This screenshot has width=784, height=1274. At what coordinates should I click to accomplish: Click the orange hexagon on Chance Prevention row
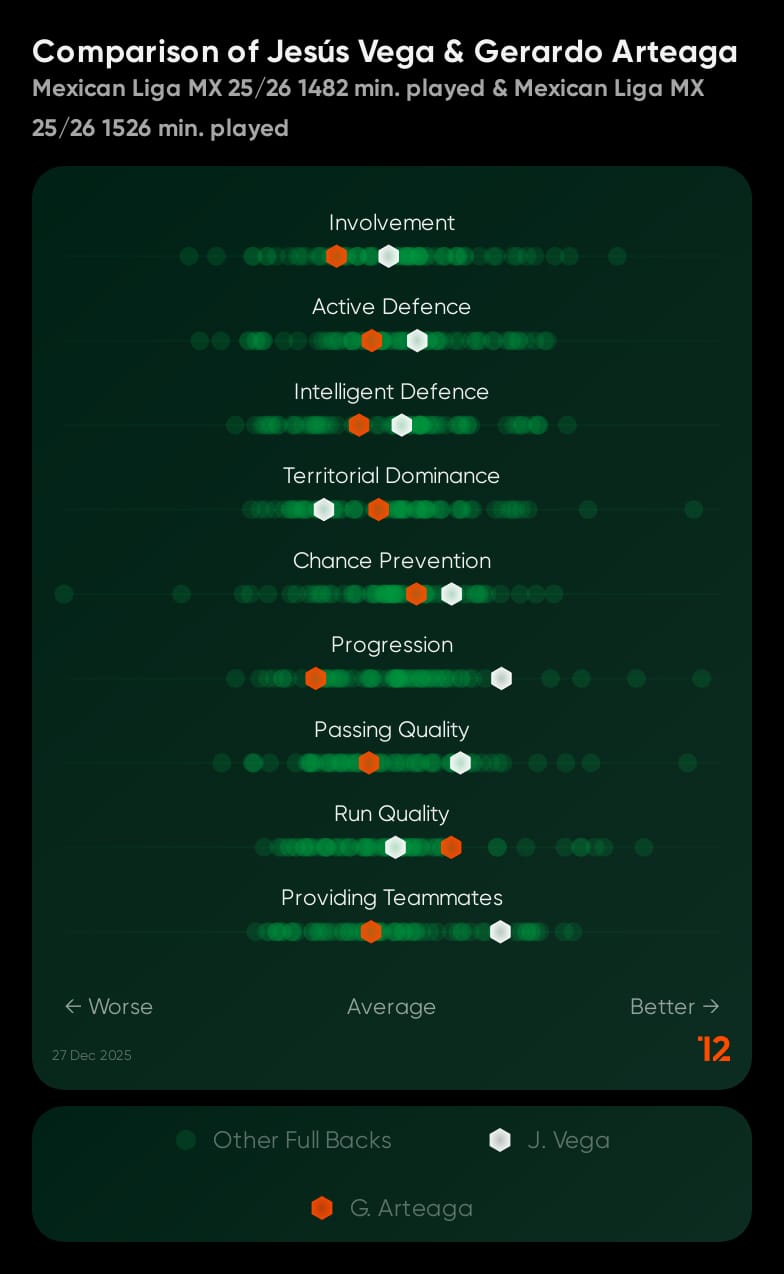[416, 594]
